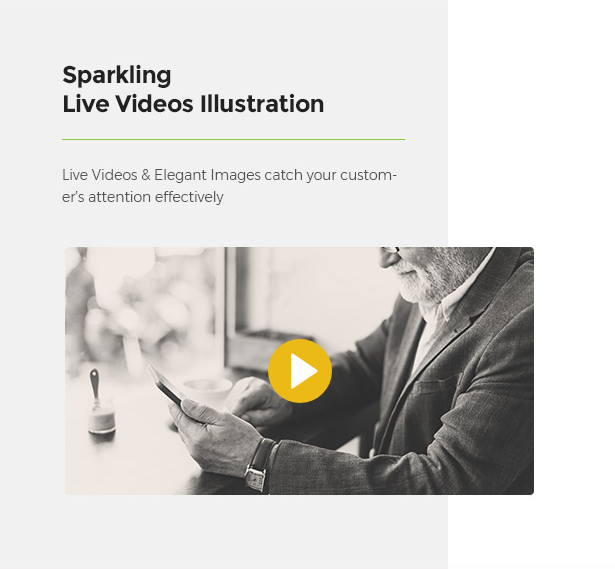Play the video with the yellow button
The height and width of the screenshot is (569, 615).
point(300,371)
